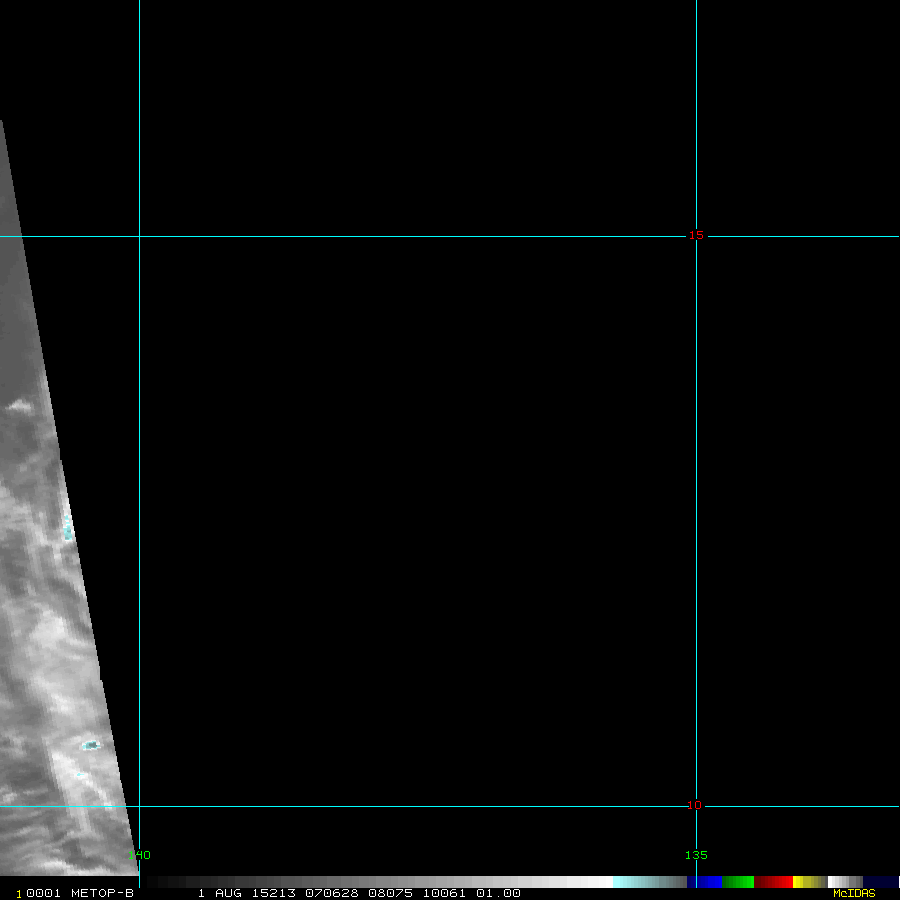
Task: Click the intersection of 15 latitude and 135 longitude
Action: point(696,237)
